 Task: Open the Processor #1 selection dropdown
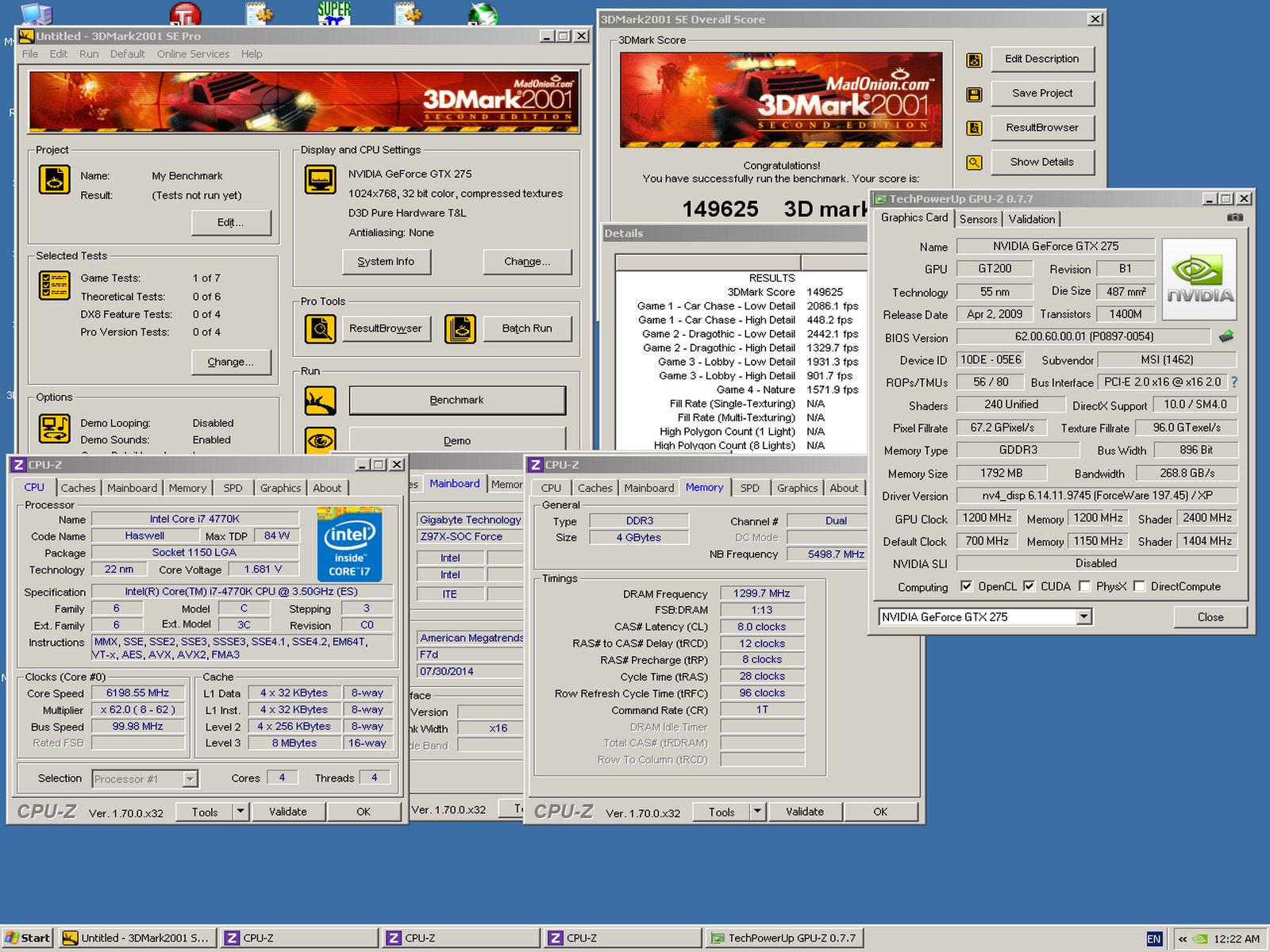(x=190, y=779)
